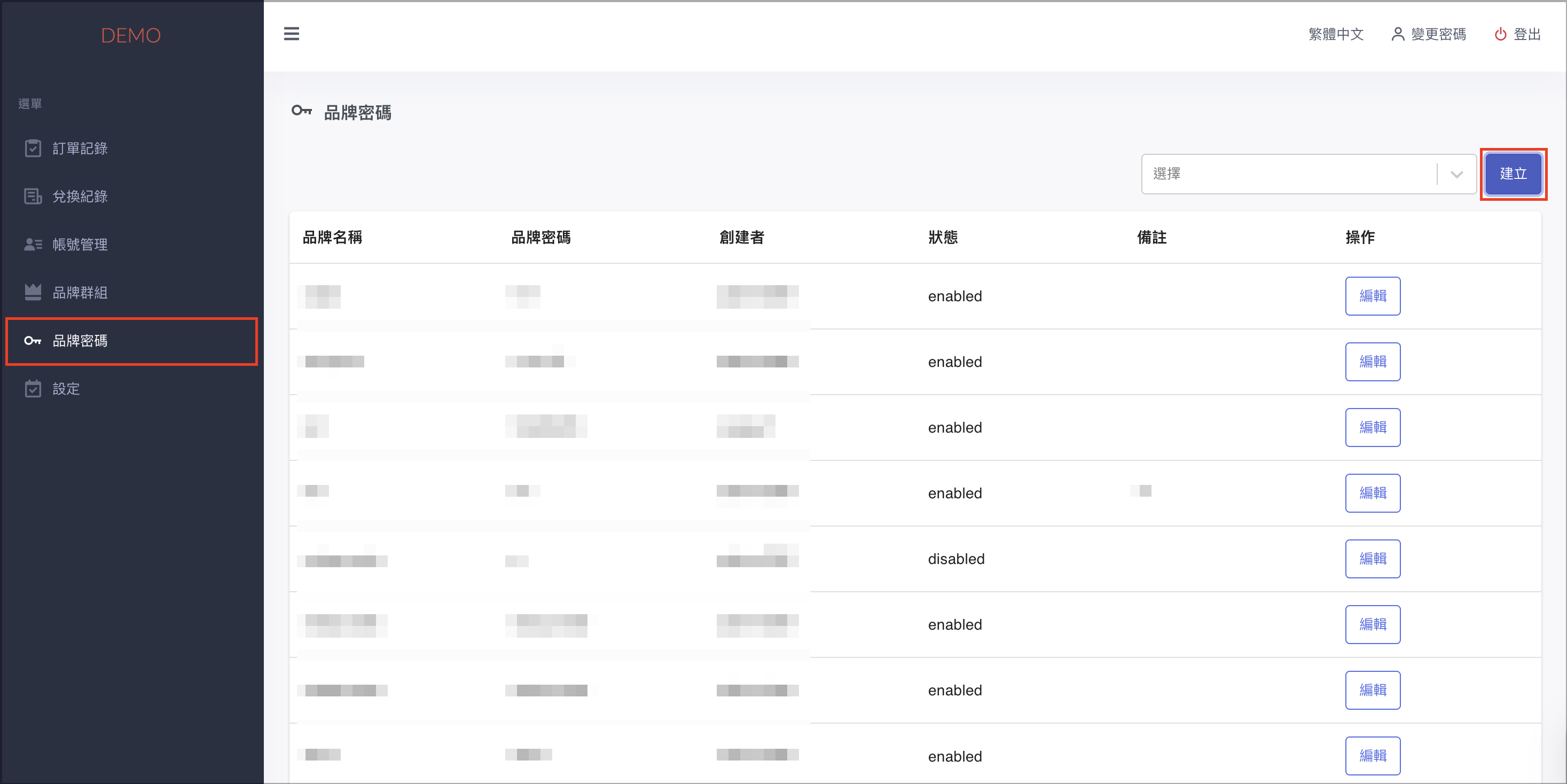1567x784 pixels.
Task: Log out with 登出
Action: tap(1527, 34)
